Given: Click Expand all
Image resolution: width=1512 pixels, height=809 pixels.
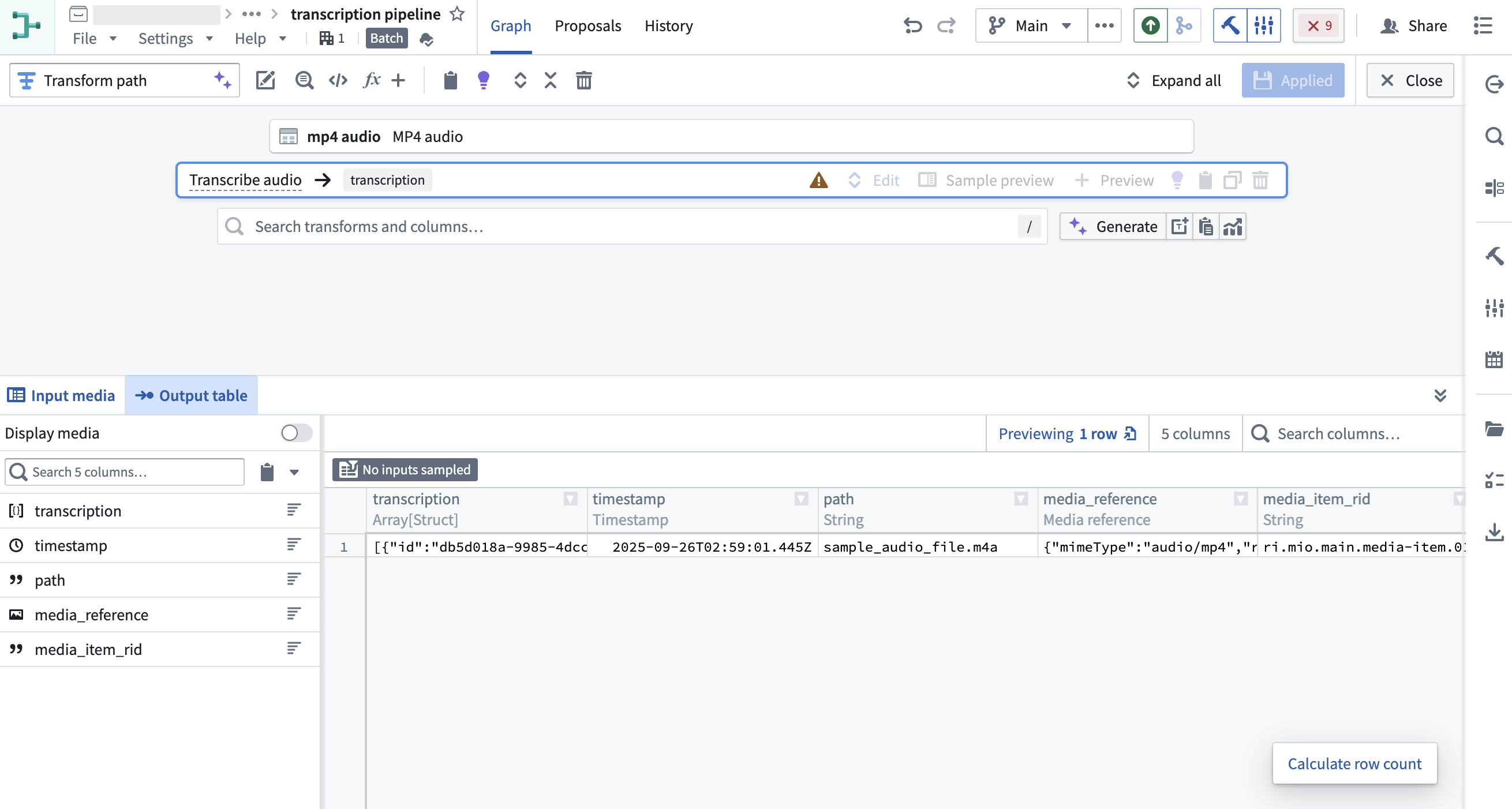Looking at the screenshot, I should (x=1174, y=80).
